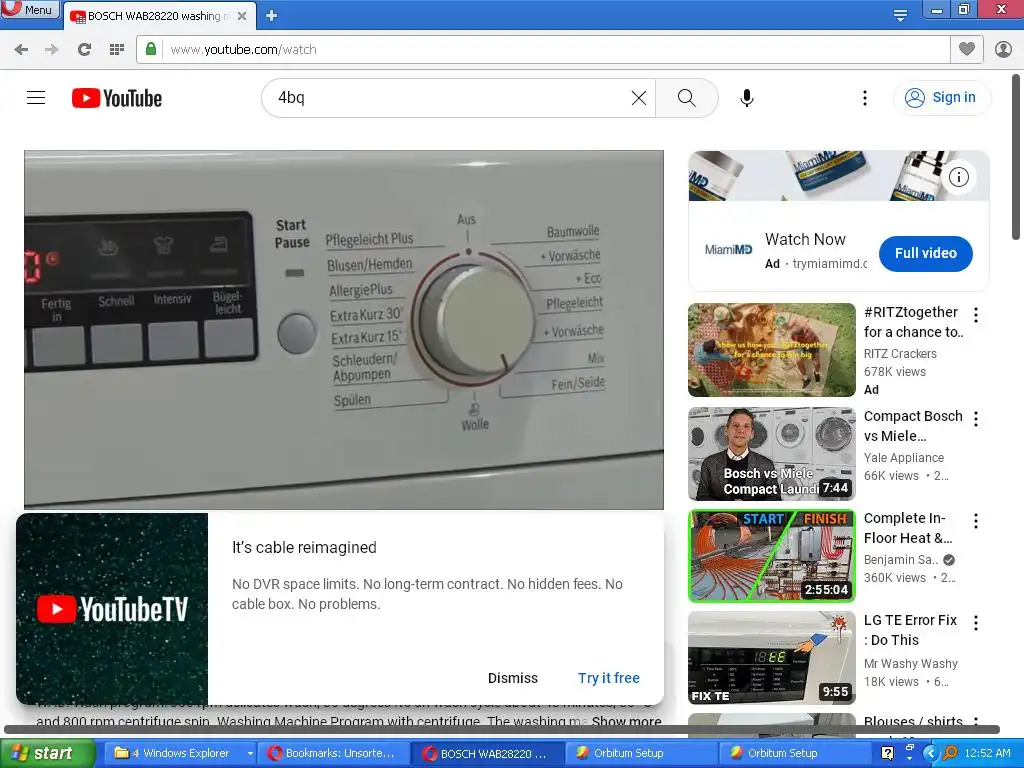Run search with magnifier button
Image resolution: width=1024 pixels, height=768 pixels.
[x=686, y=98]
